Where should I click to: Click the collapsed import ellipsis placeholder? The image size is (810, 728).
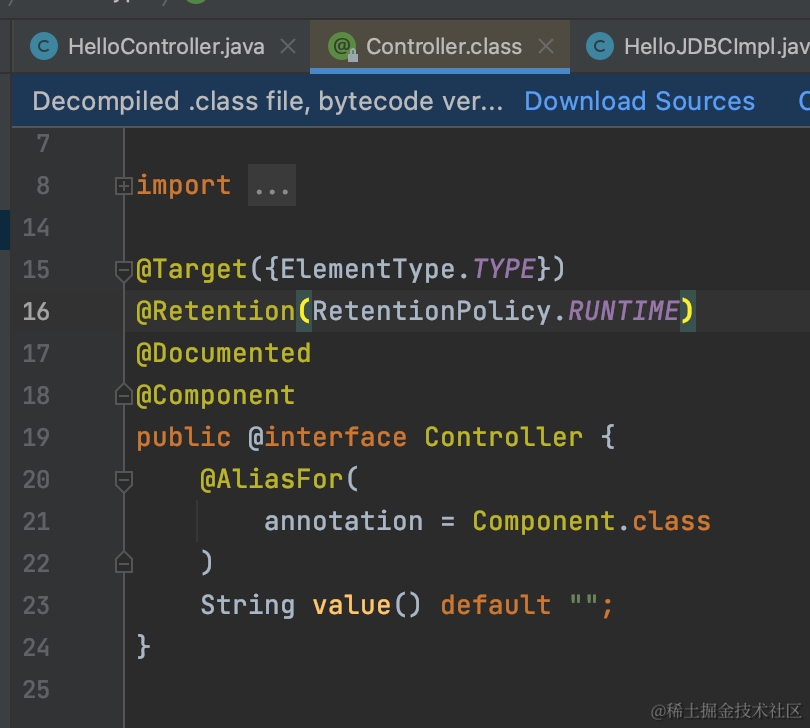pyautogui.click(x=272, y=185)
